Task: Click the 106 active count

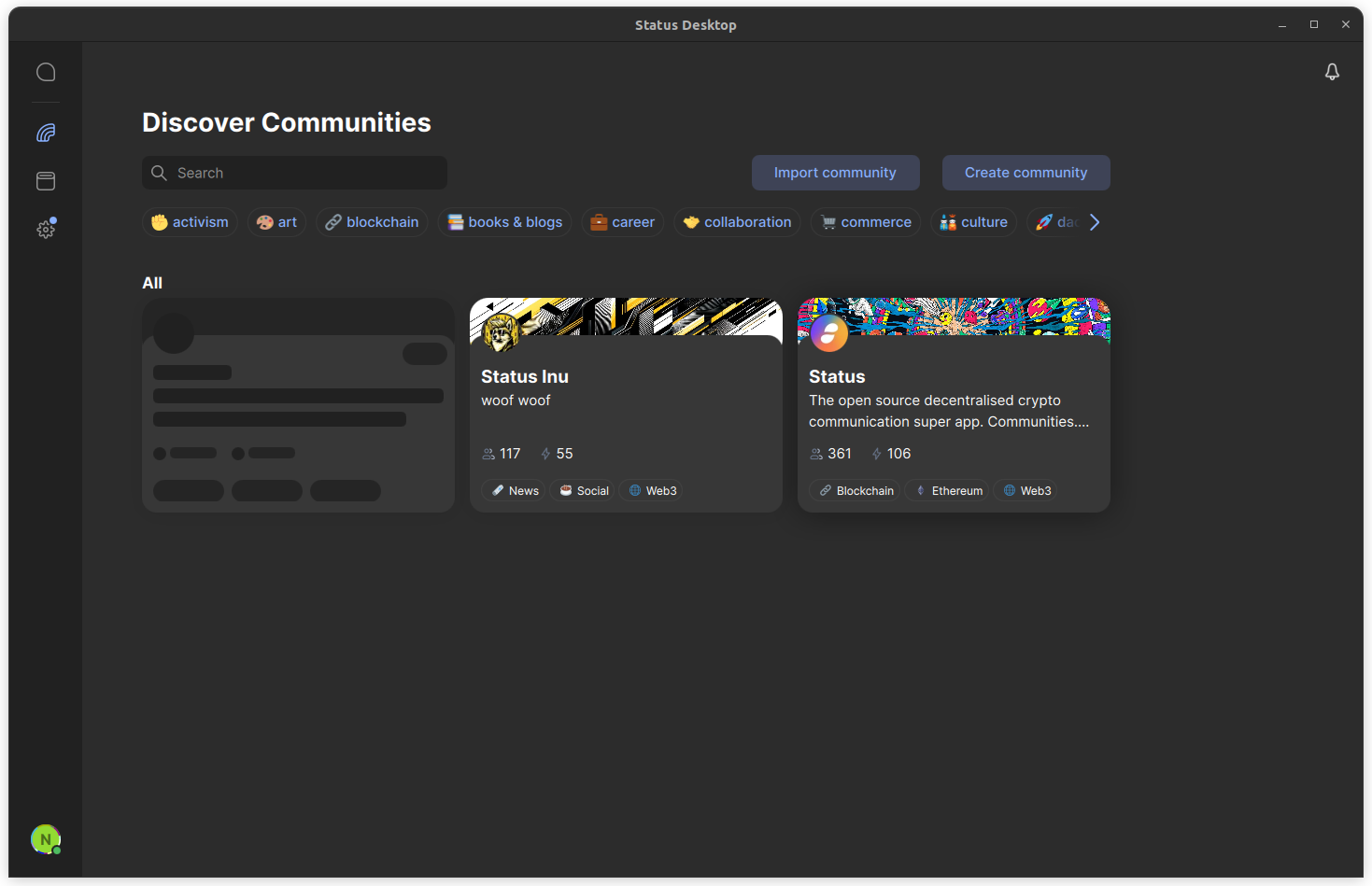Action: (891, 454)
